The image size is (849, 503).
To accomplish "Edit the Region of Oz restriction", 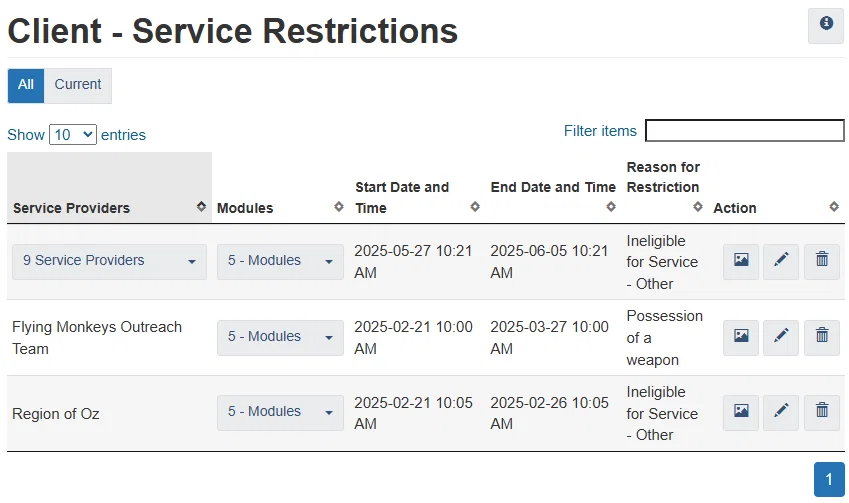I will 781,412.
